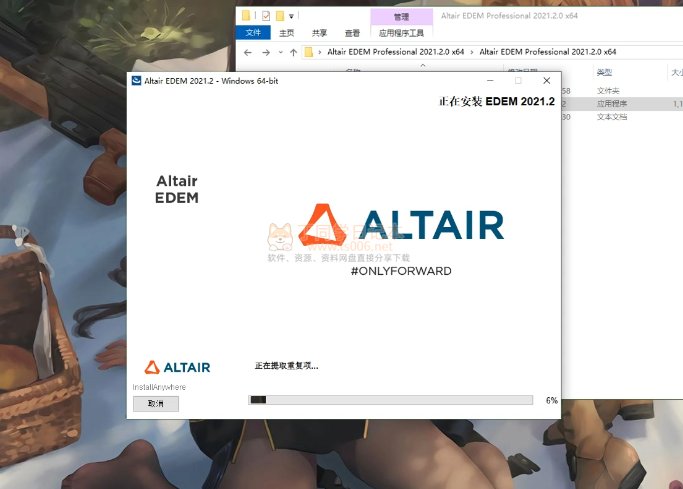Cancel the EDEM installation with the 取消 button

pos(156,404)
